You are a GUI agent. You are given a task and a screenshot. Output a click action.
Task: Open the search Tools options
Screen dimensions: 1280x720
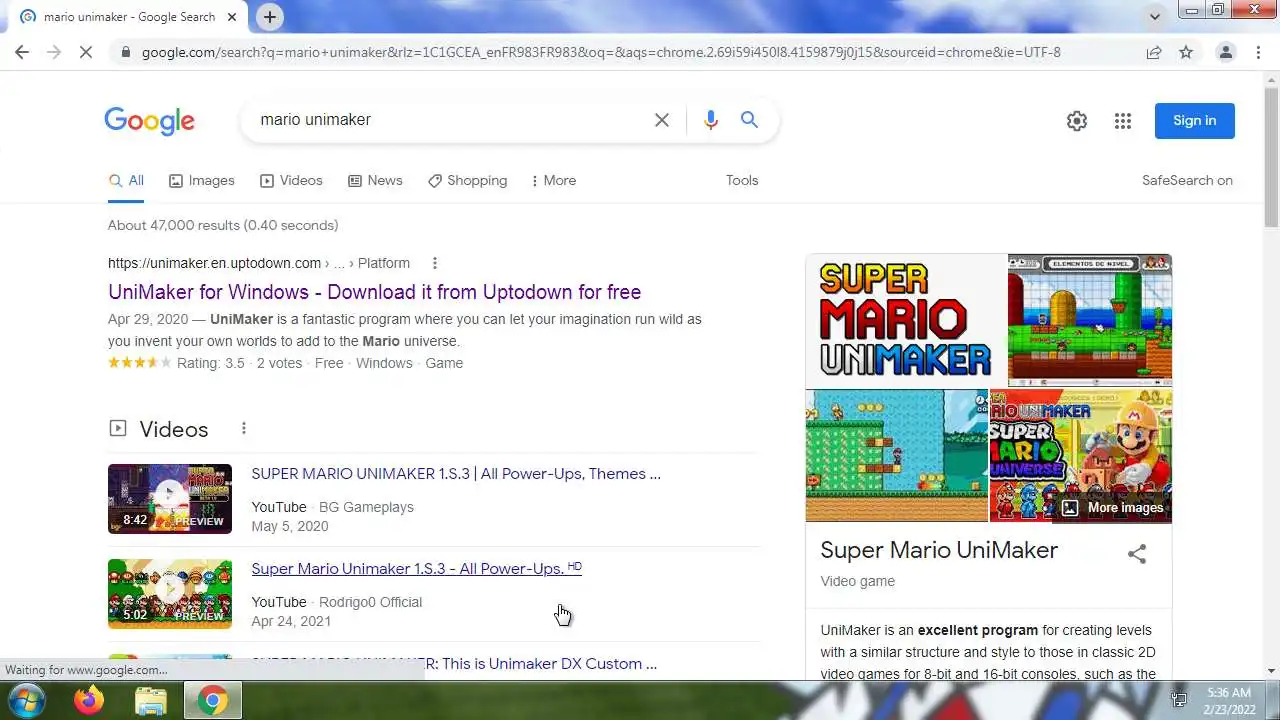pyautogui.click(x=742, y=181)
